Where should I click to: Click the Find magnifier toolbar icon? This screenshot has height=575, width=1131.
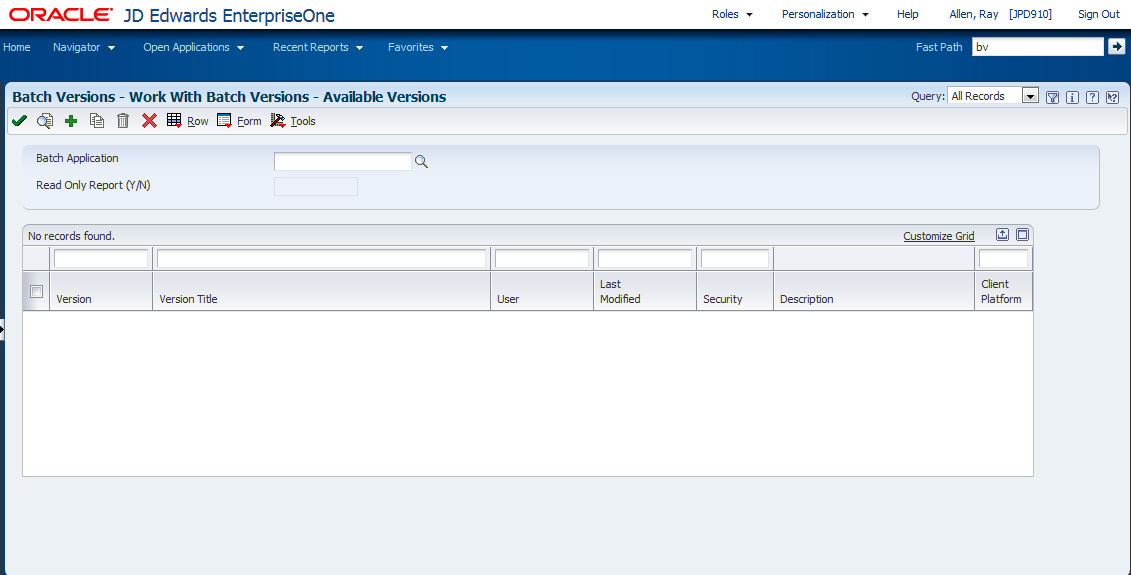tap(45, 120)
